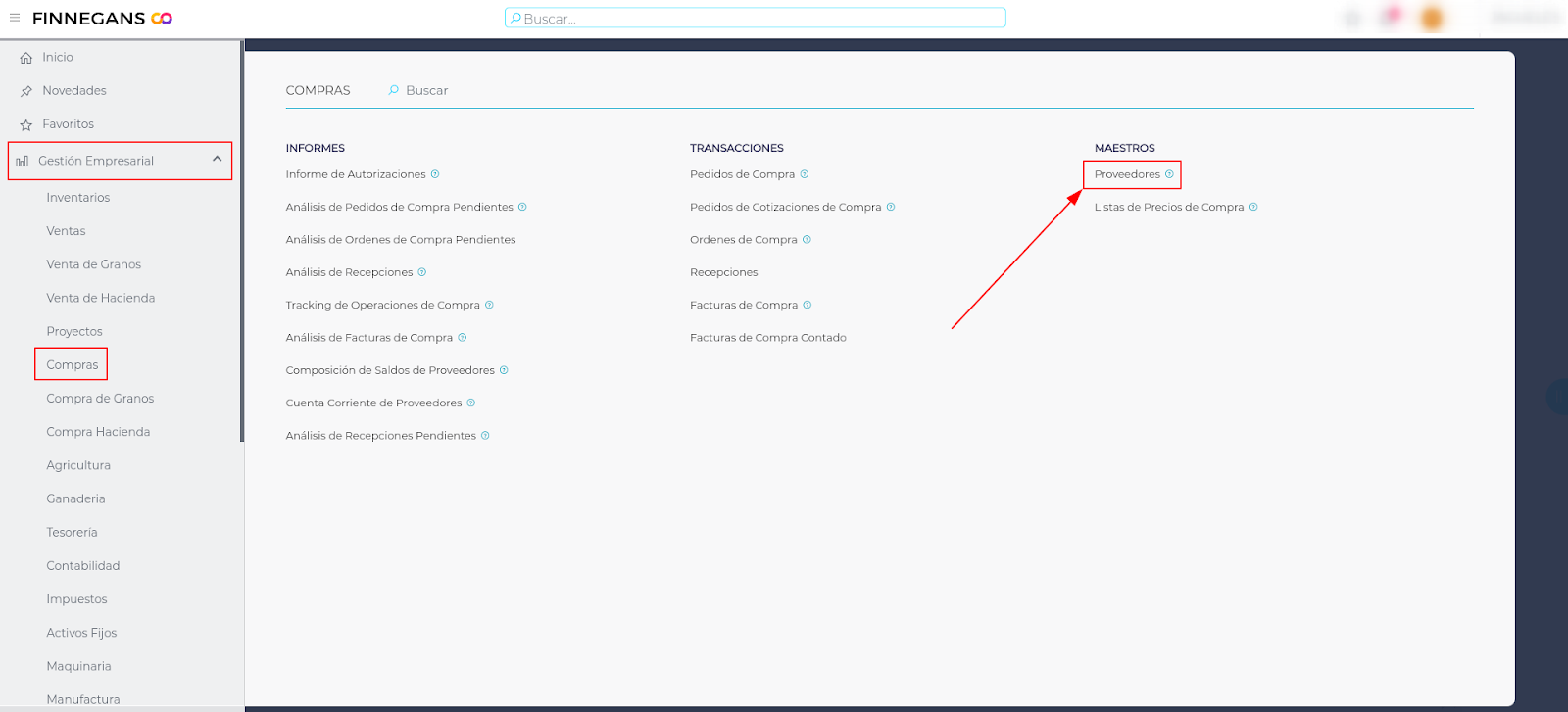Open Análisis de Ordenes de Compra Pendientes

point(401,239)
